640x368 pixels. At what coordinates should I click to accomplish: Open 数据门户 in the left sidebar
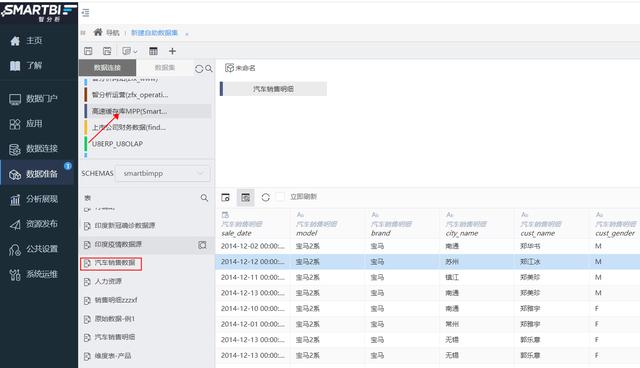(x=41, y=99)
